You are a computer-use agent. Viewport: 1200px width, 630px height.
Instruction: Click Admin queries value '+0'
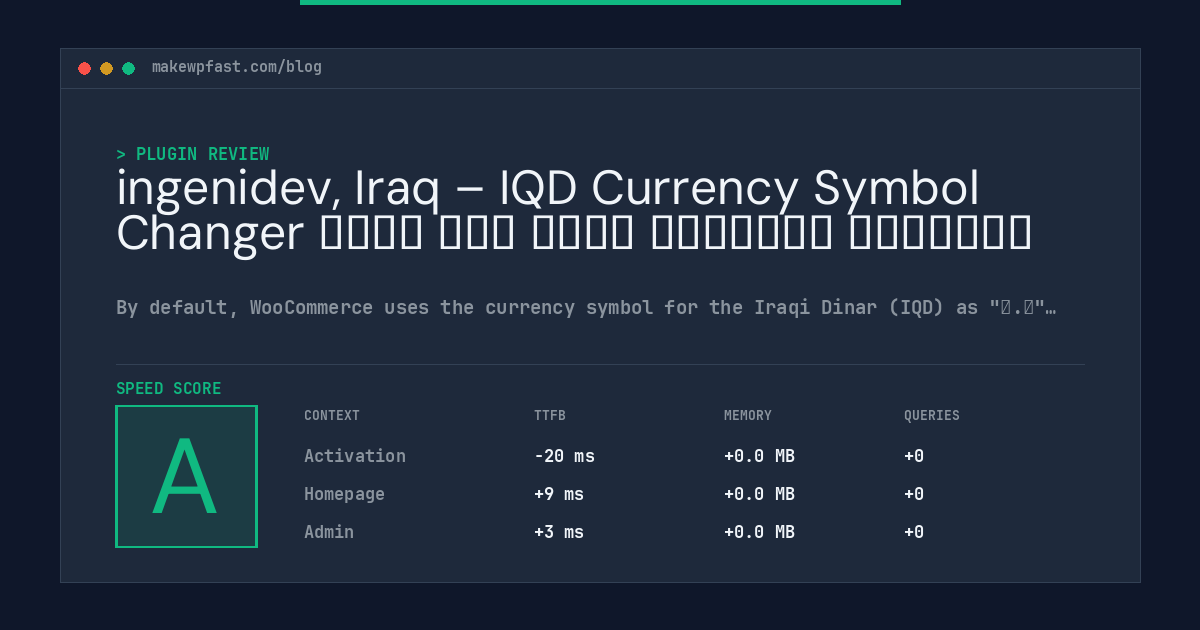click(x=914, y=532)
